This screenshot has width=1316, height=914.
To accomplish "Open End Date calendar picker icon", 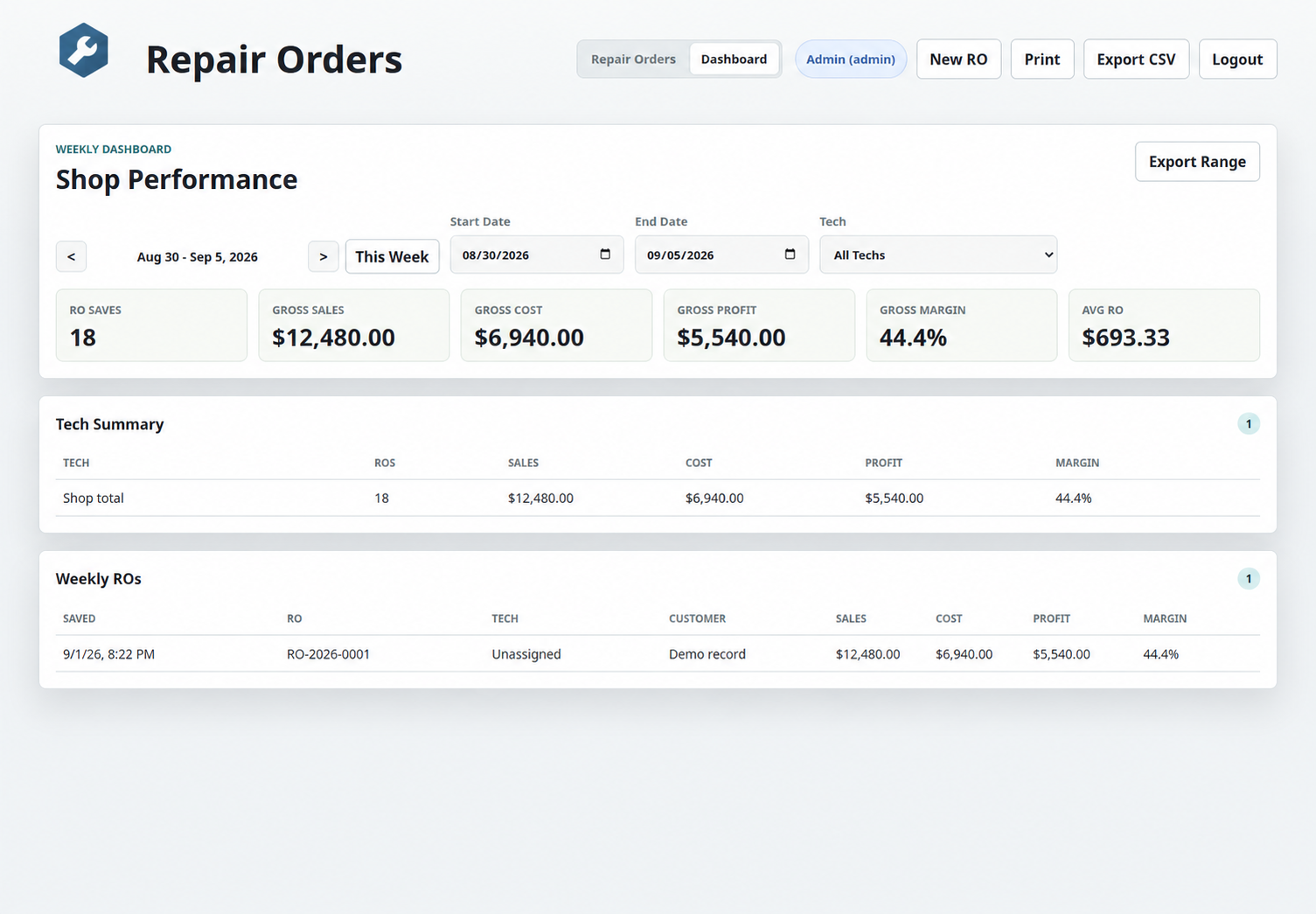I will click(790, 255).
